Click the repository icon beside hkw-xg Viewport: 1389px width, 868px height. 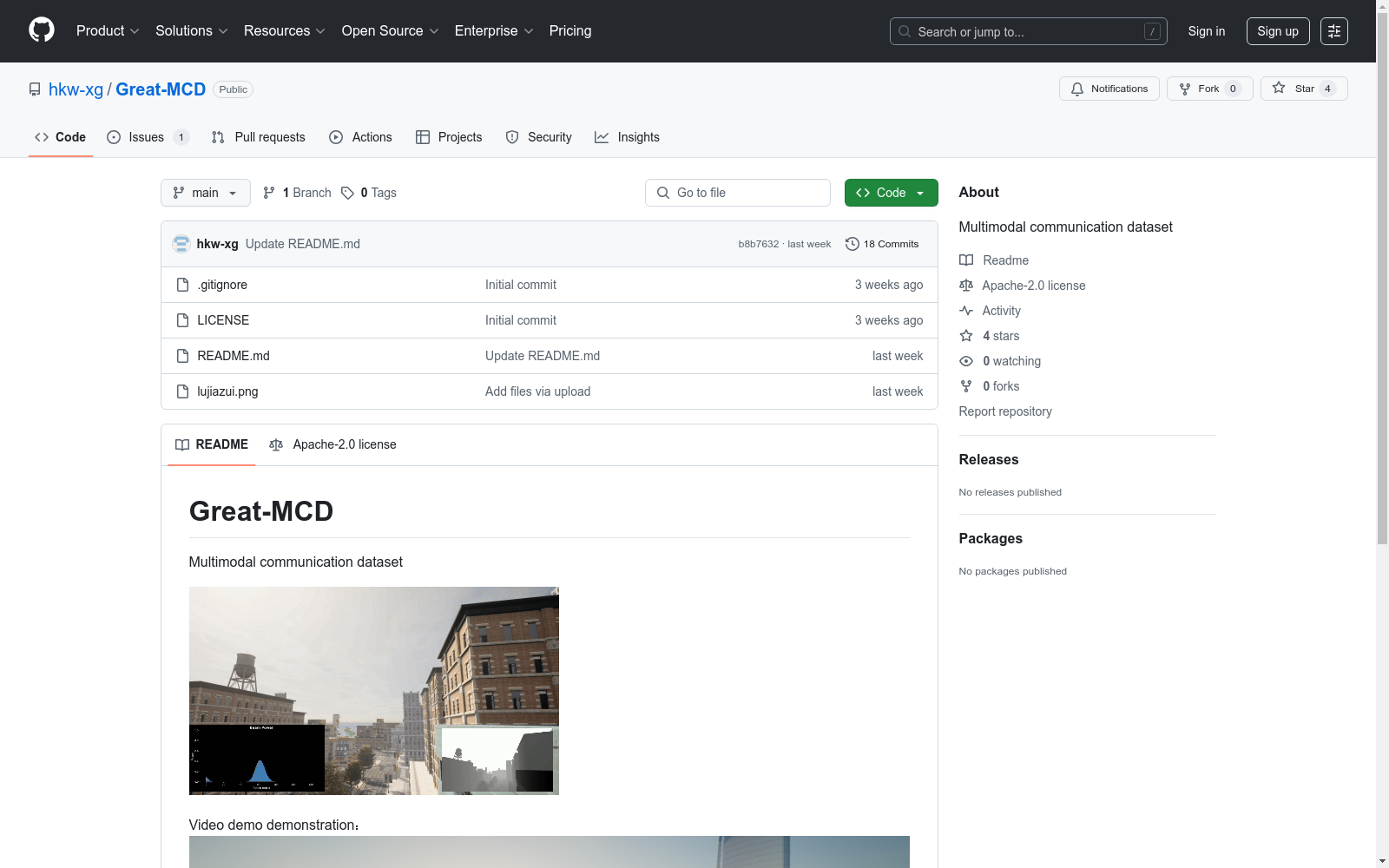(x=35, y=89)
